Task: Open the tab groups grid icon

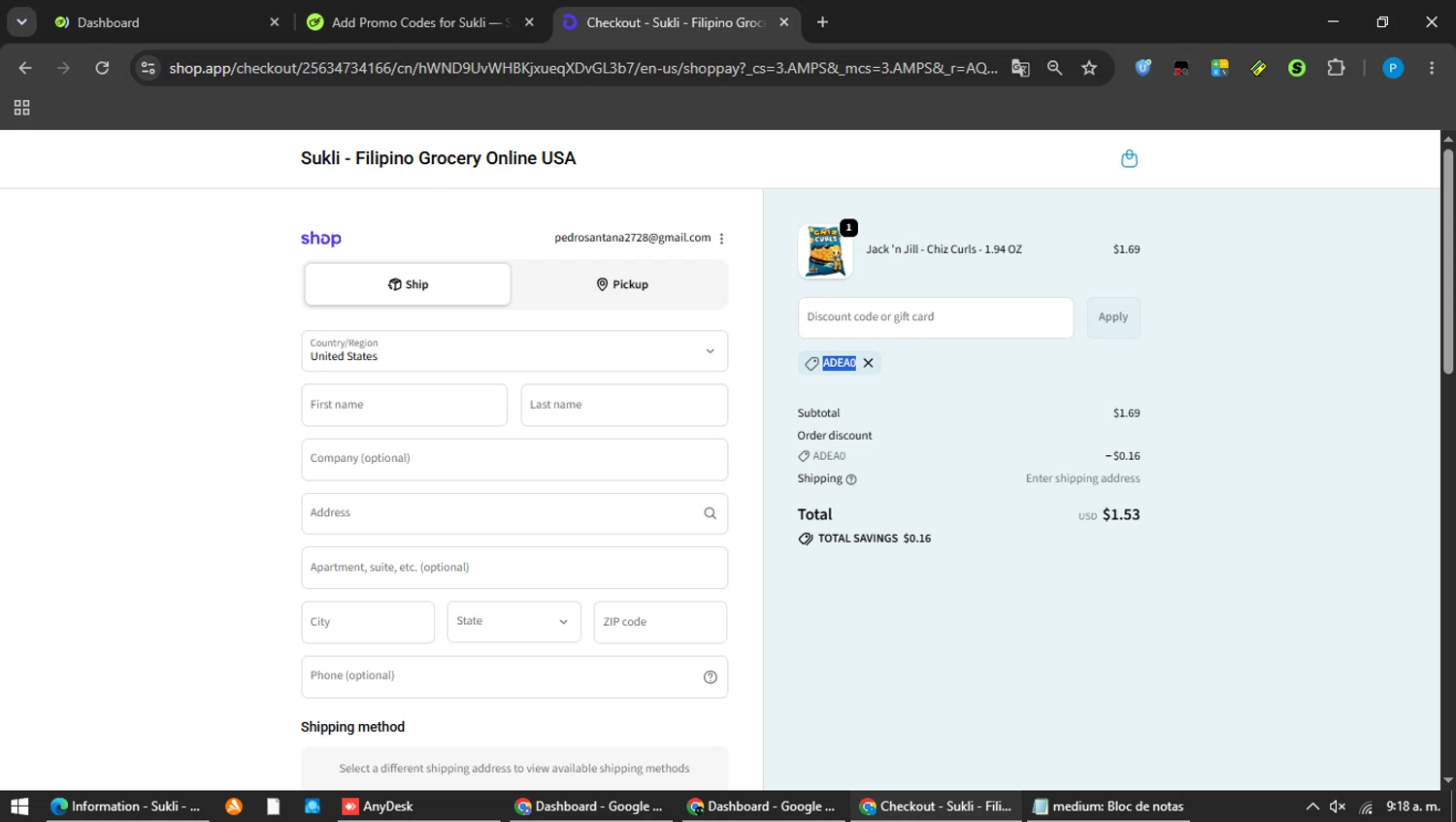Action: coord(21,108)
